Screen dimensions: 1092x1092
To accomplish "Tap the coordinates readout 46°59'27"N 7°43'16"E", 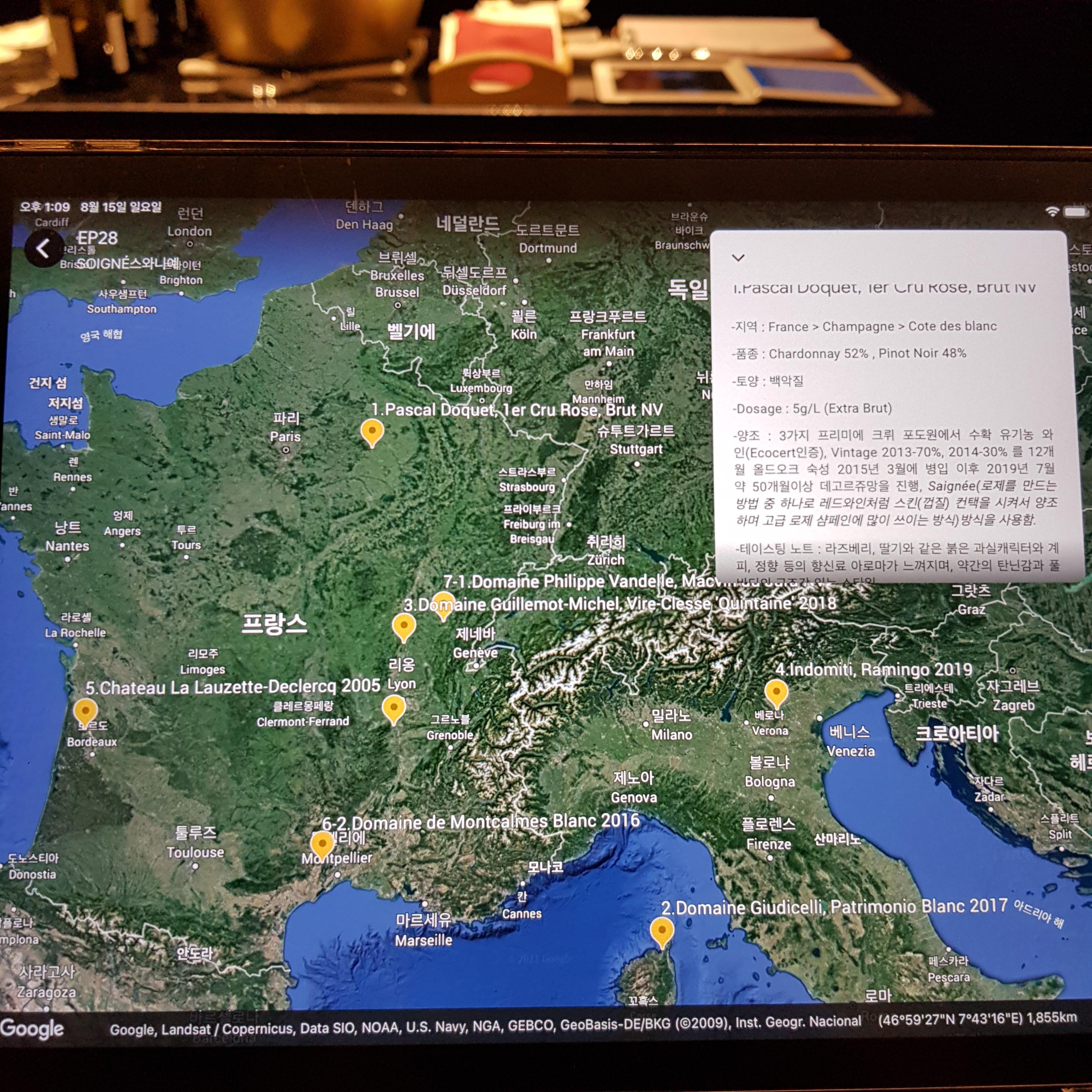I will [x=951, y=1020].
